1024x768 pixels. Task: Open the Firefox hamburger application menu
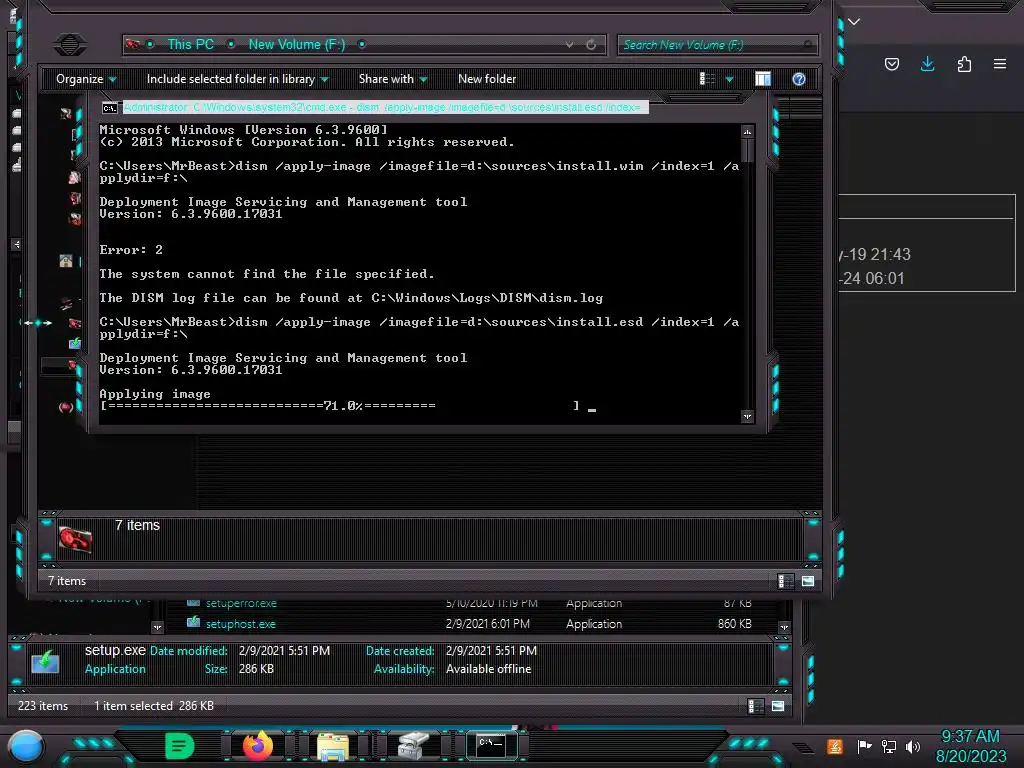[x=1000, y=64]
